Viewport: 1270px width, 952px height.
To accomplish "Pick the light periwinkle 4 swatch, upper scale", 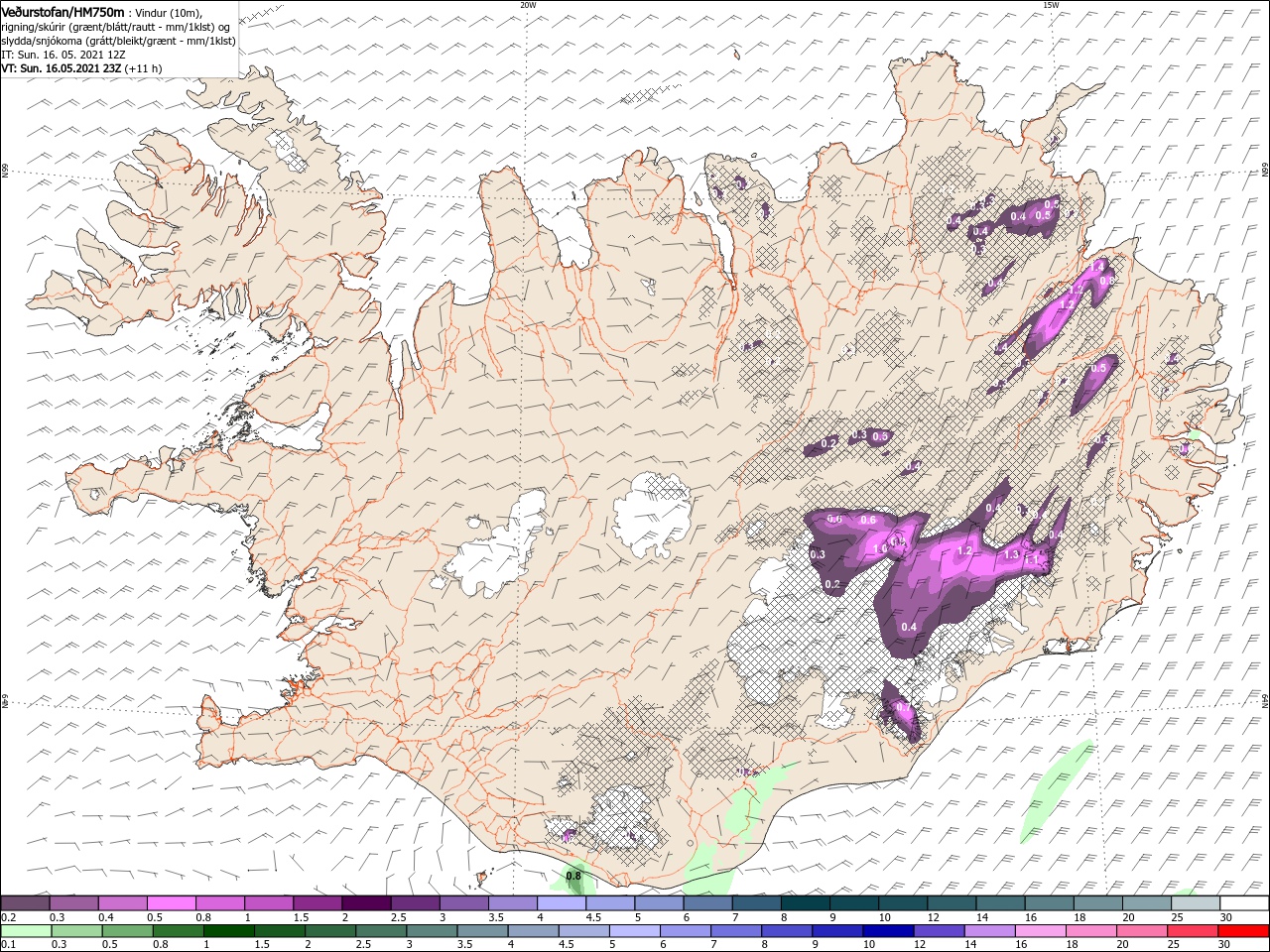I will click(561, 902).
